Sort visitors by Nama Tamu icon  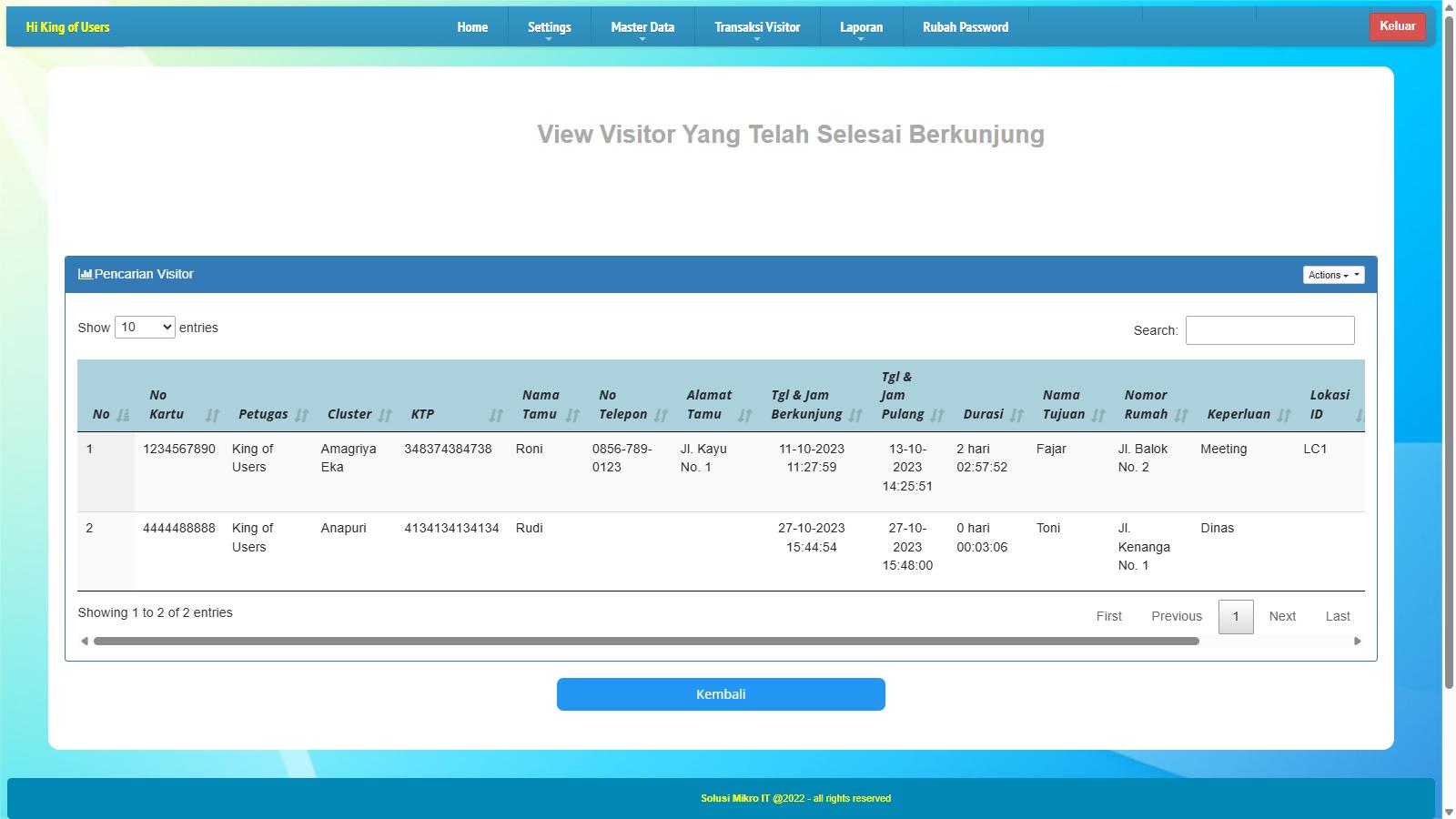(572, 415)
